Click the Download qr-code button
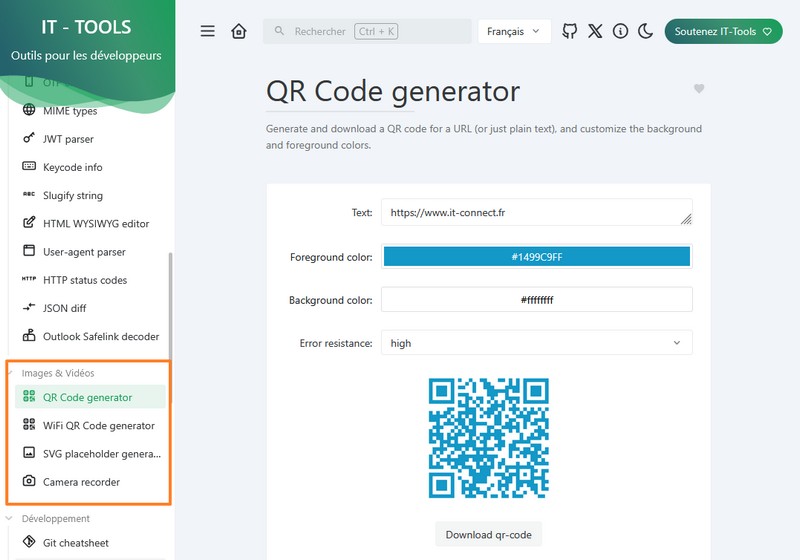The height and width of the screenshot is (560, 800). (489, 534)
